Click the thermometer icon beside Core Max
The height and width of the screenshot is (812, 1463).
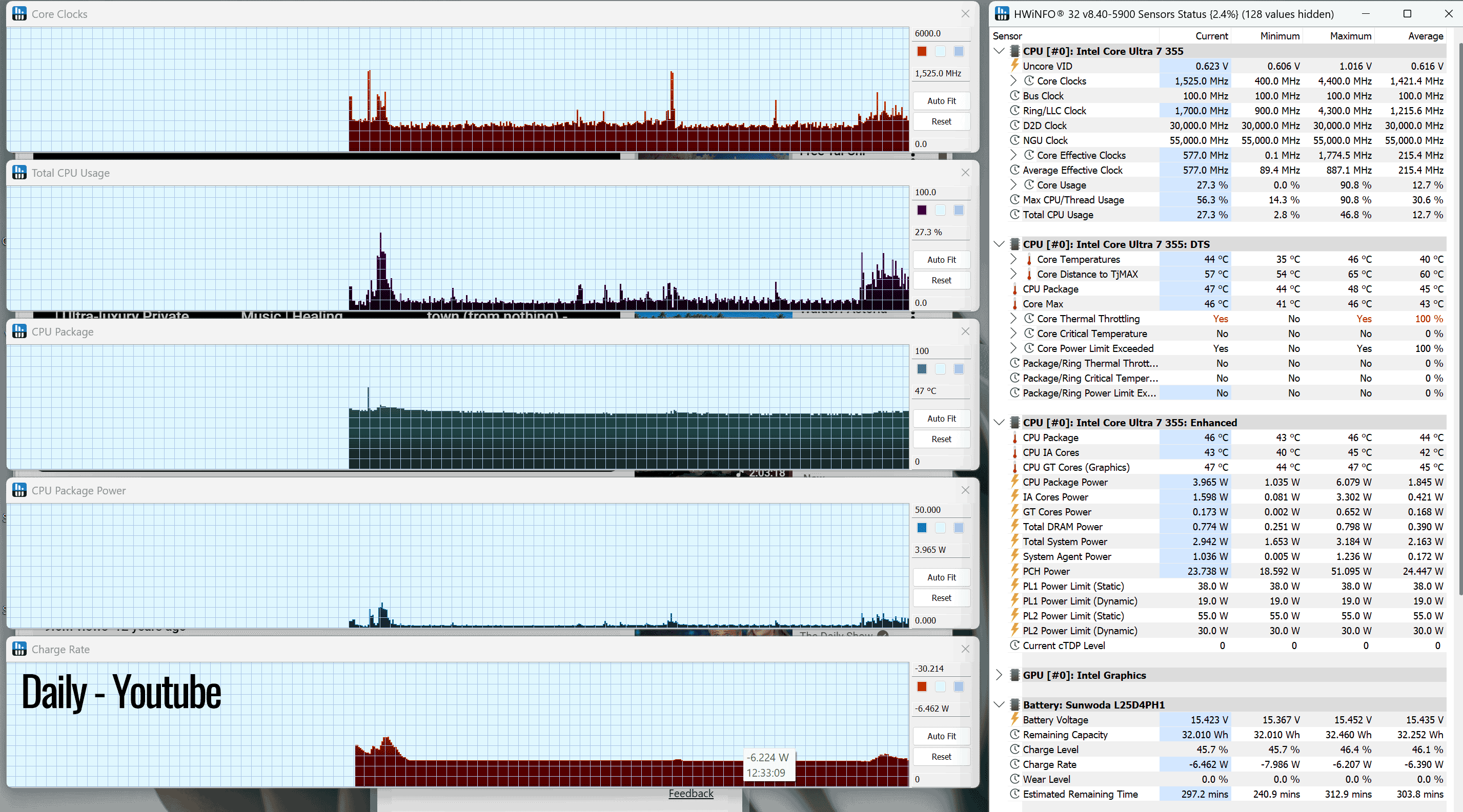pyautogui.click(x=1015, y=304)
